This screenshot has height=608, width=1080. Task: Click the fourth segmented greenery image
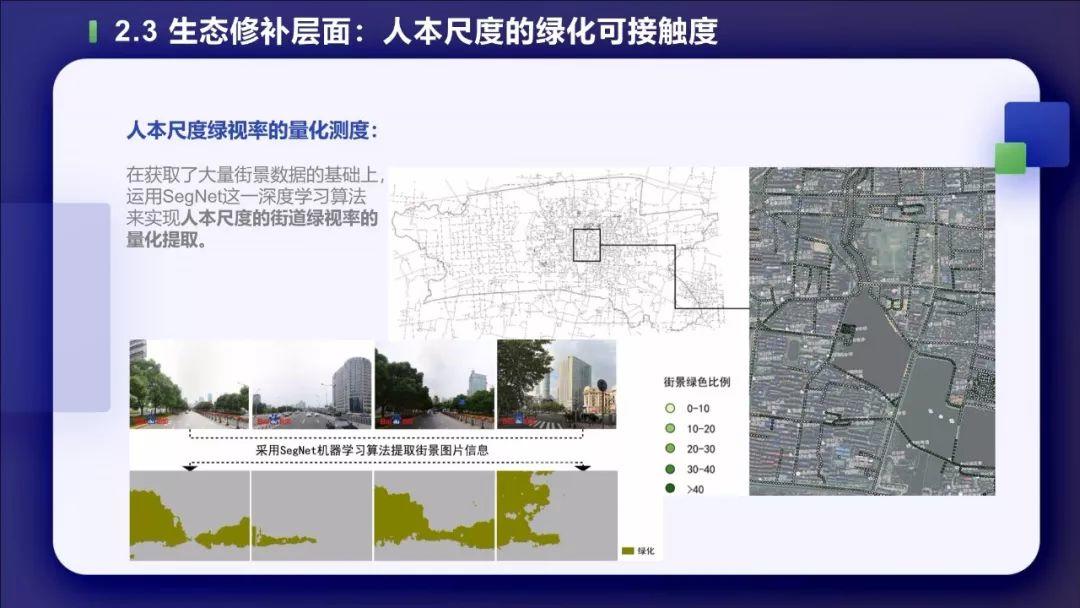pyautogui.click(x=557, y=516)
